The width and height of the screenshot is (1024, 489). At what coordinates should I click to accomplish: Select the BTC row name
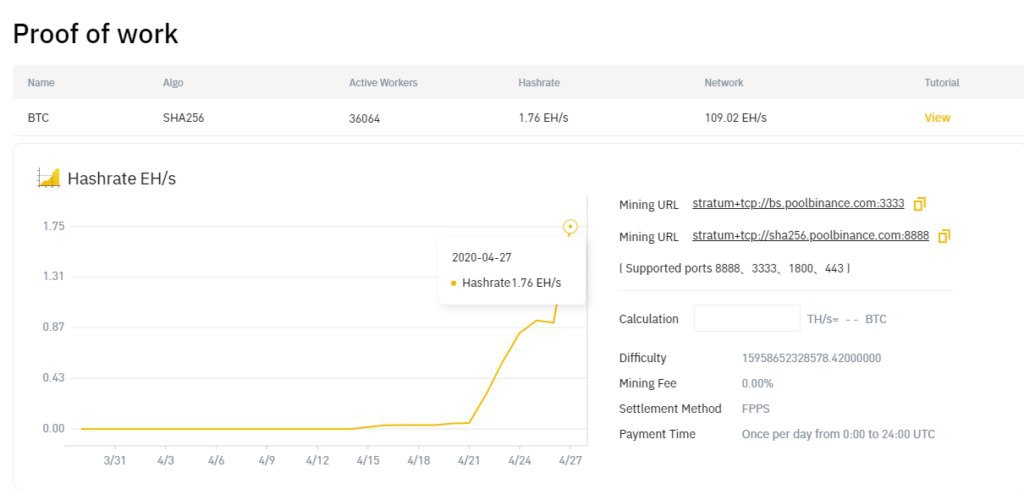(39, 118)
